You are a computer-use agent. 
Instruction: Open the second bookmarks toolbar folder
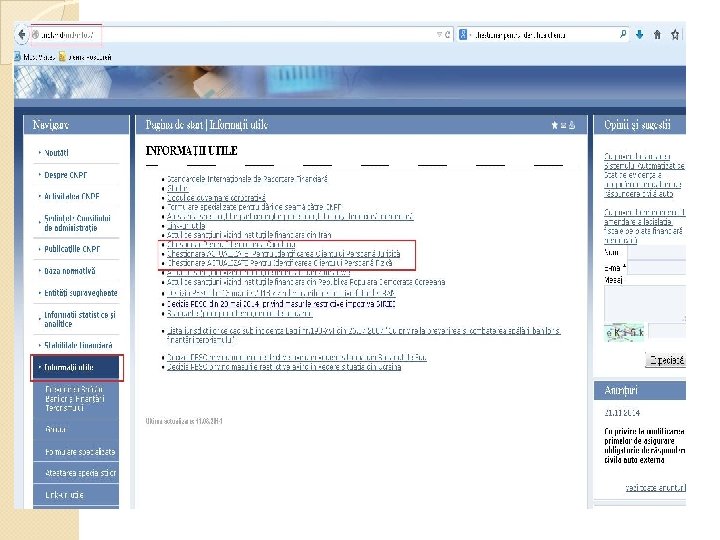click(85, 57)
